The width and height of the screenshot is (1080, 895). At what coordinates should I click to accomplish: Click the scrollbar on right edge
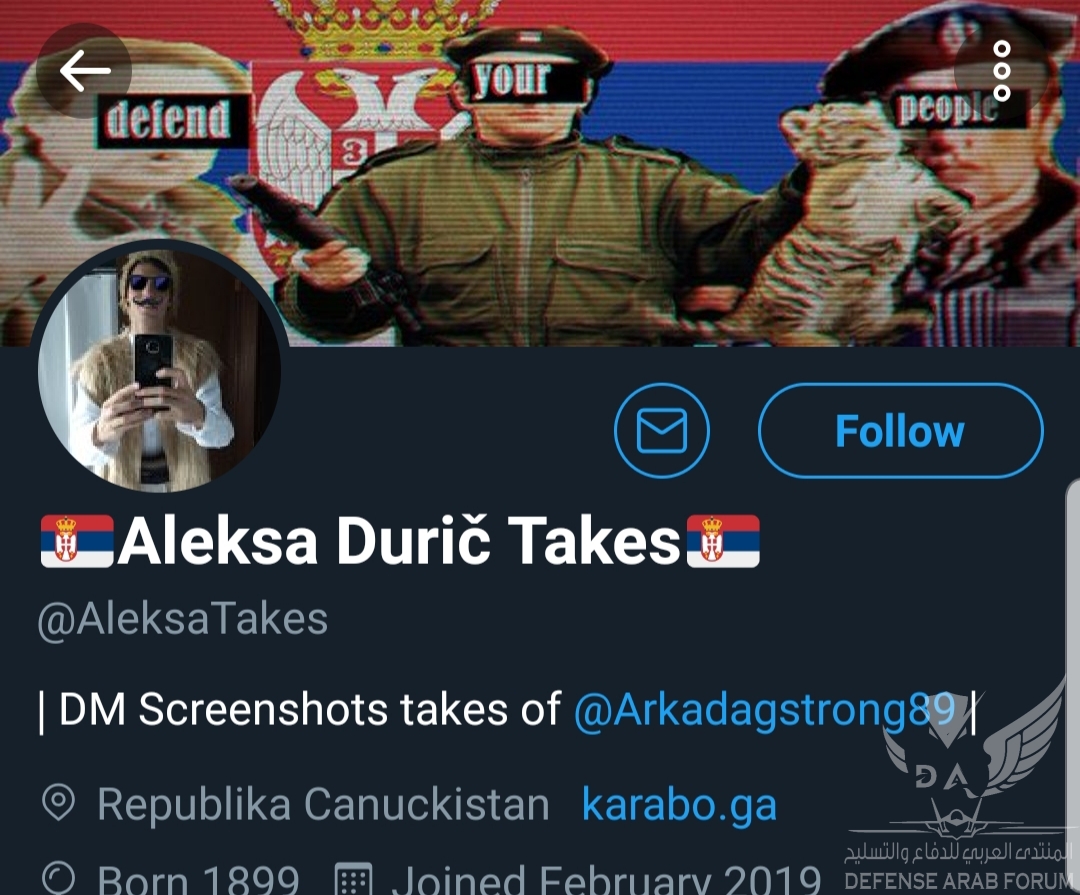(x=1072, y=689)
